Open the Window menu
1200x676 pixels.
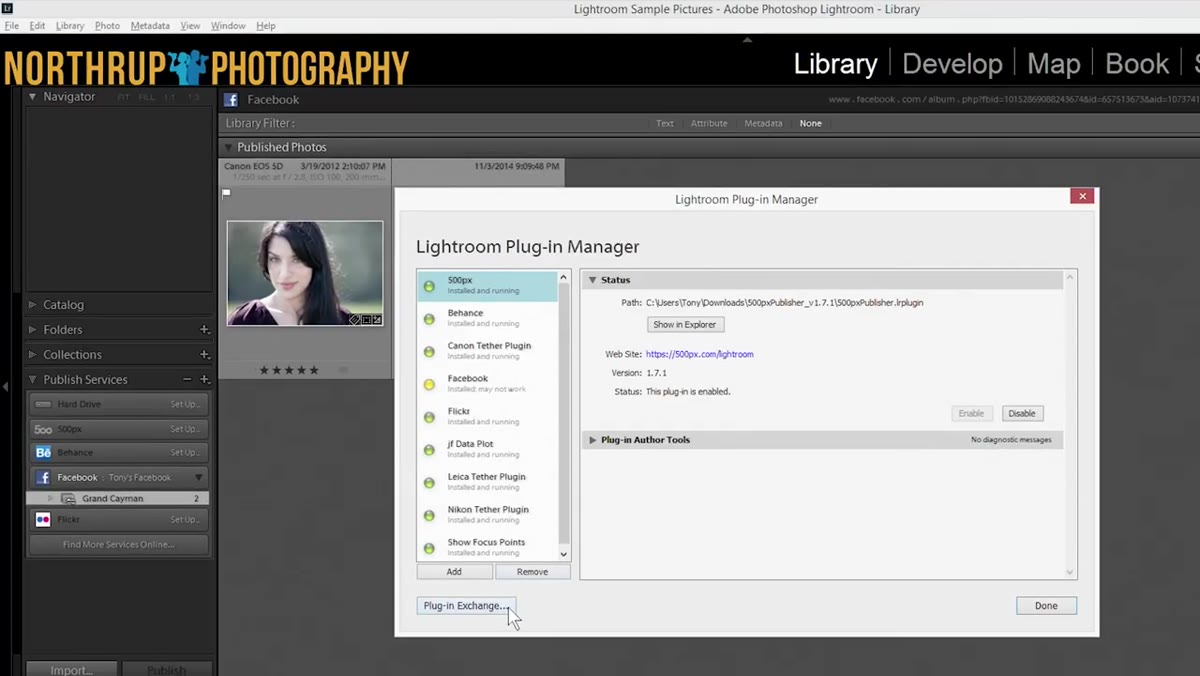tap(228, 25)
